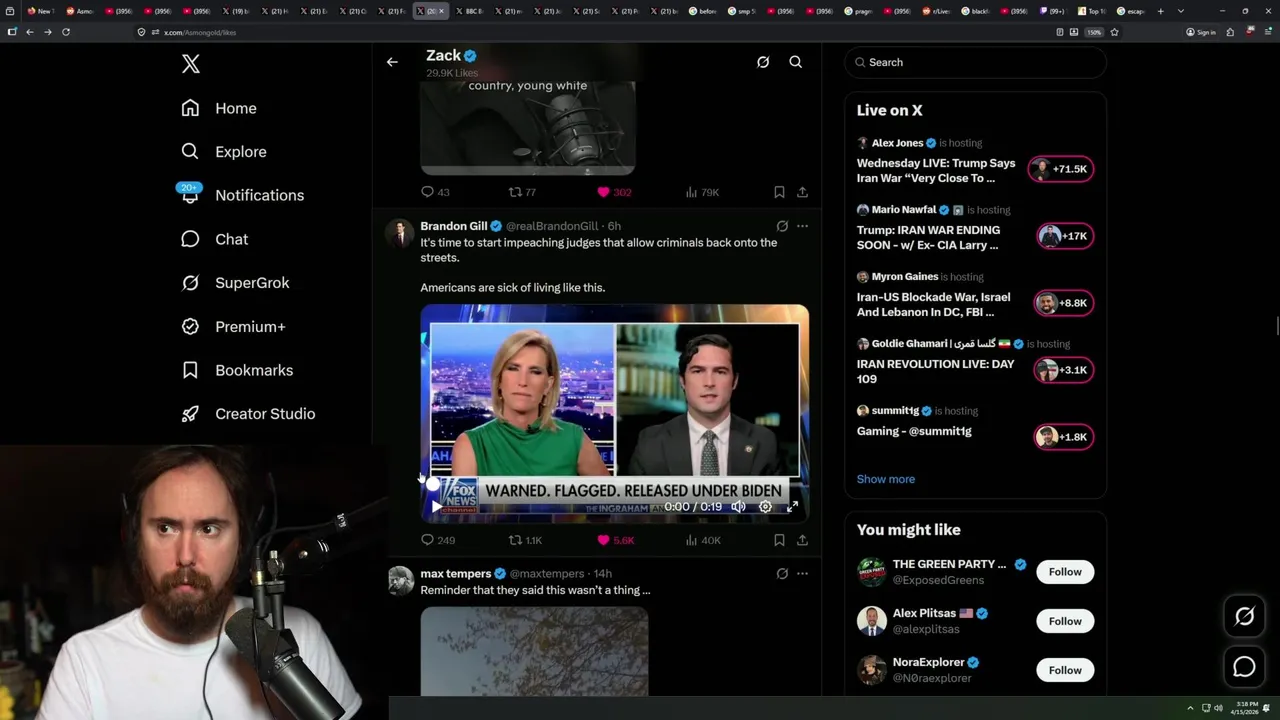Click the search icon in profile header
This screenshot has height=720, width=1280.
click(796, 62)
